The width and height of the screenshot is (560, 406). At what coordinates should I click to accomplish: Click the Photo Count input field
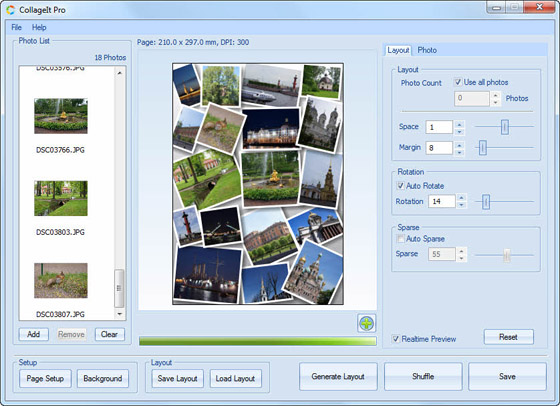(x=471, y=99)
